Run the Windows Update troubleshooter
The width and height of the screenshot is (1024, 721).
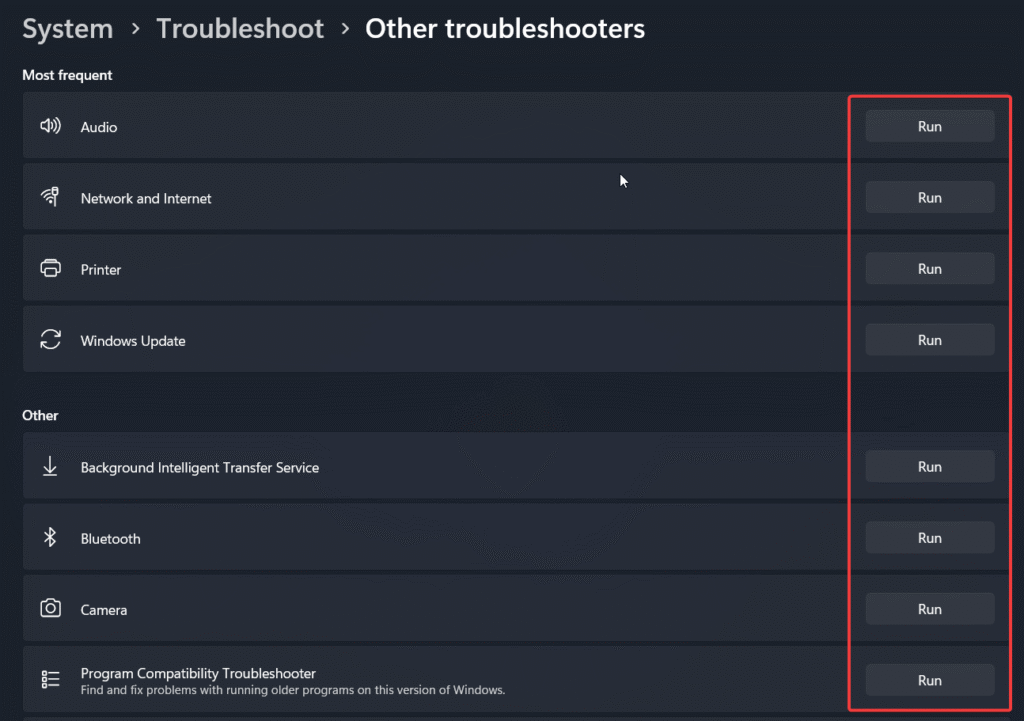point(929,340)
